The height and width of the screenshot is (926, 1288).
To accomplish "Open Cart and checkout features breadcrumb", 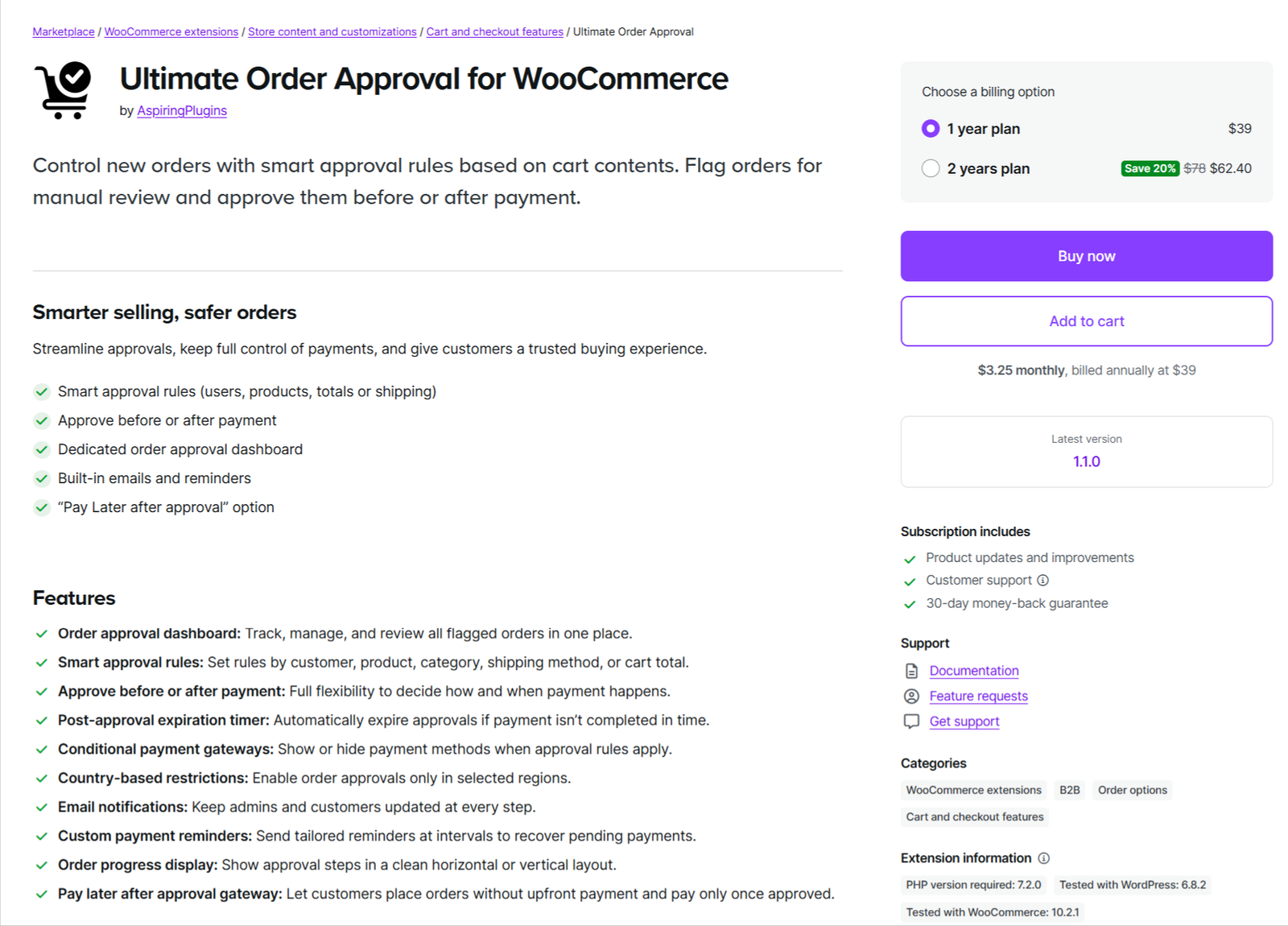I will tap(494, 32).
